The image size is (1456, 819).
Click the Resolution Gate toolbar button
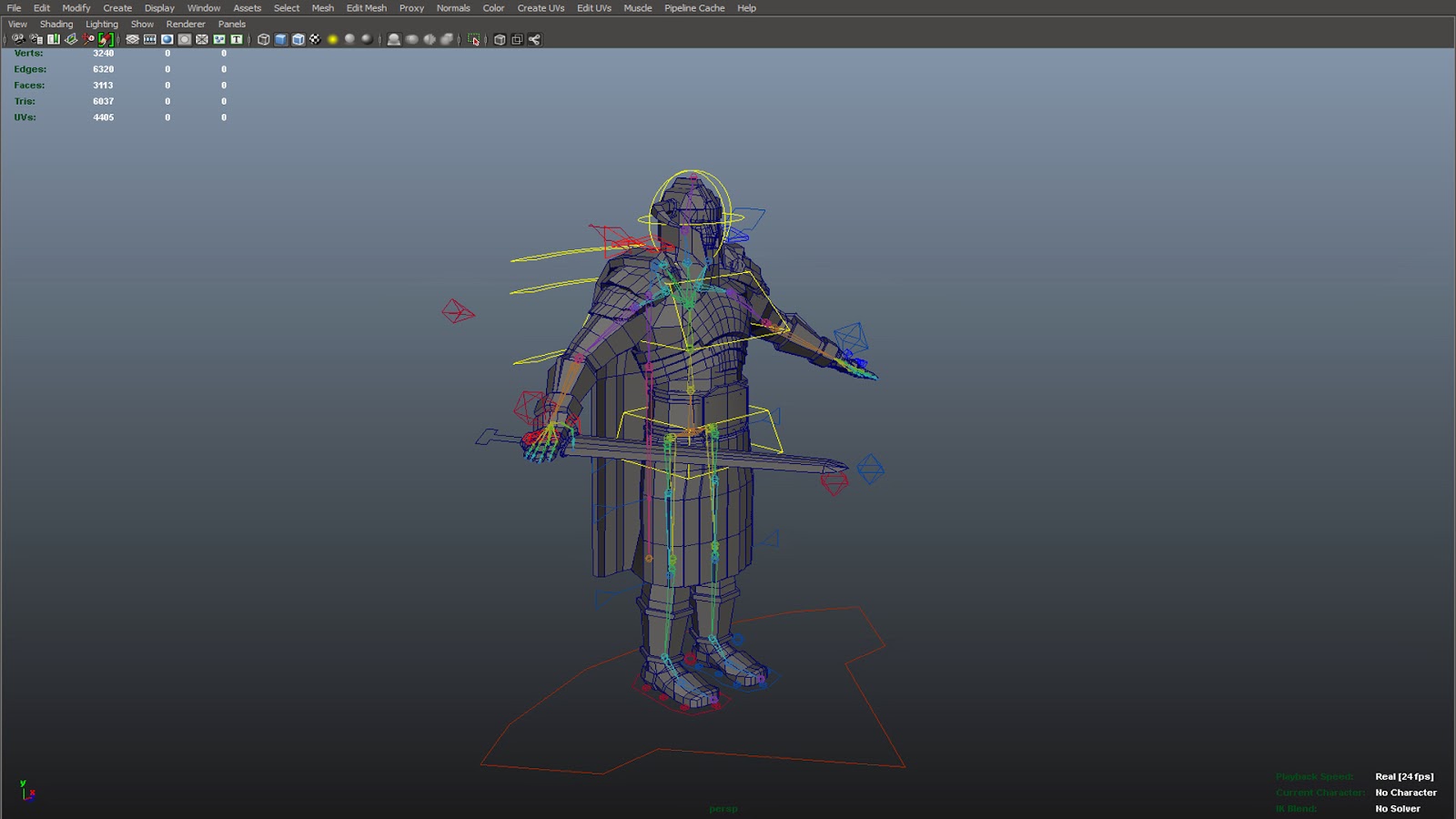coord(167,39)
